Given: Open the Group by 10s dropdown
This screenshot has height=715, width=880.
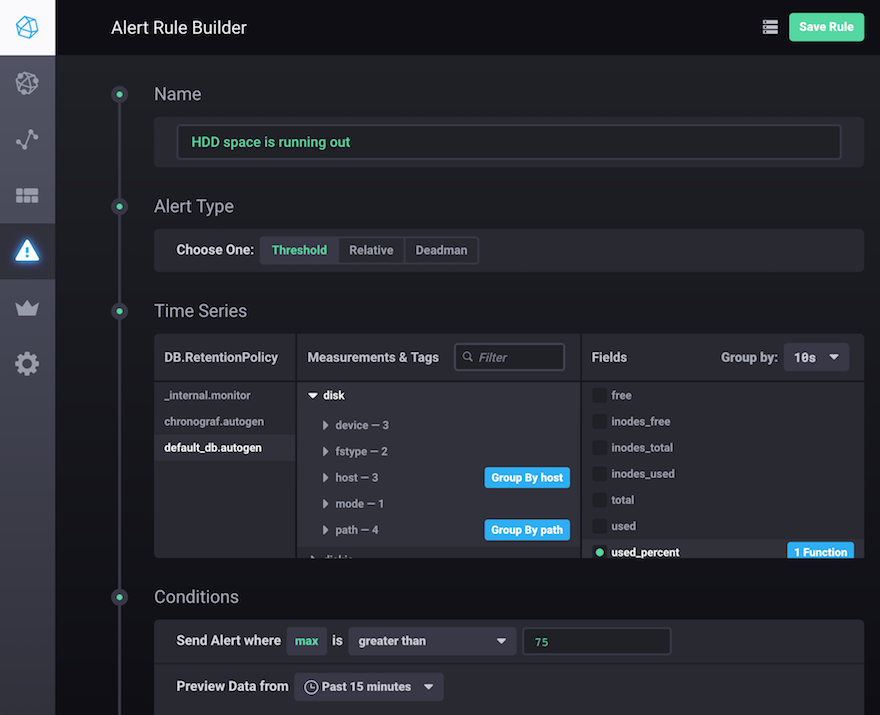Looking at the screenshot, I should click(816, 357).
